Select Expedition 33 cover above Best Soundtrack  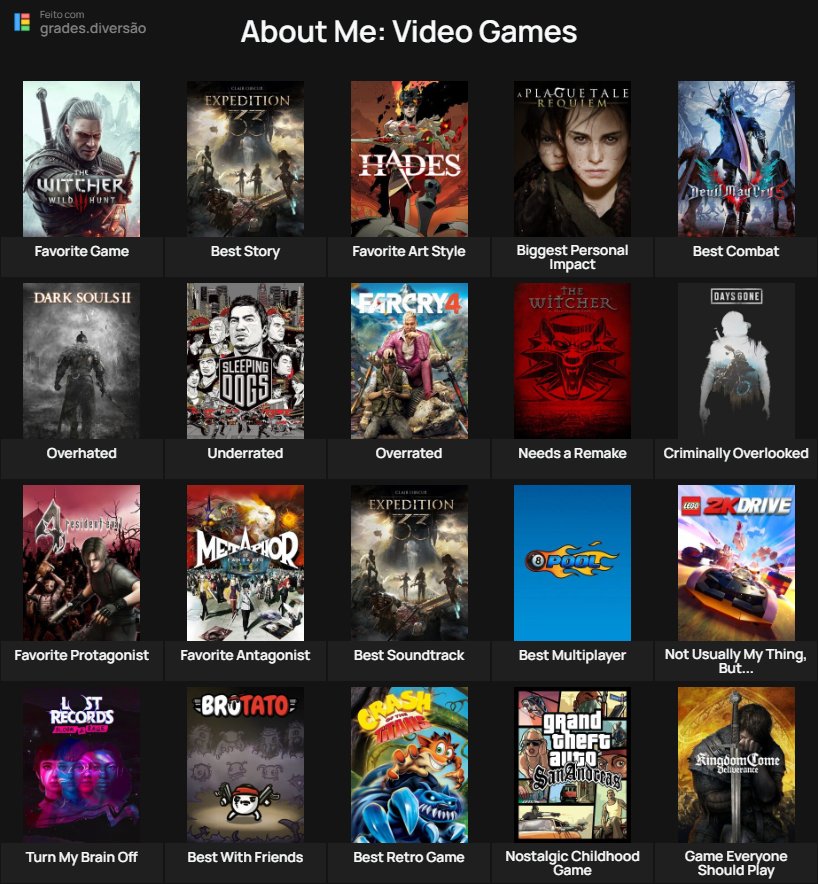tap(409, 563)
